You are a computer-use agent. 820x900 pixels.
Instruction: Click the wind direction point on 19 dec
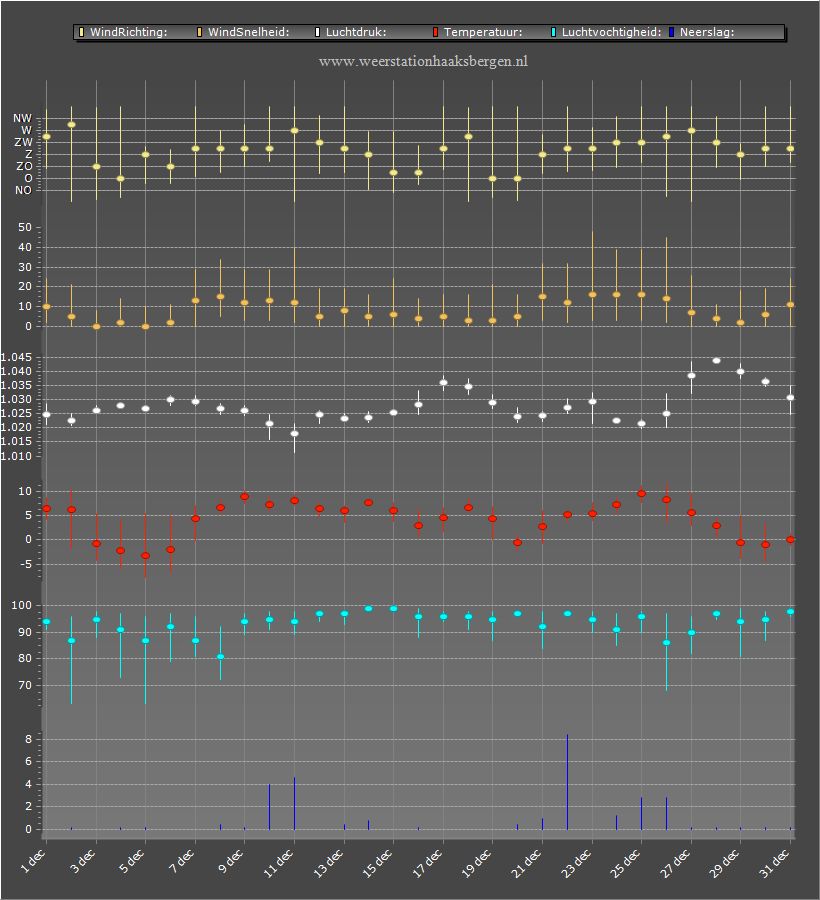[492, 179]
